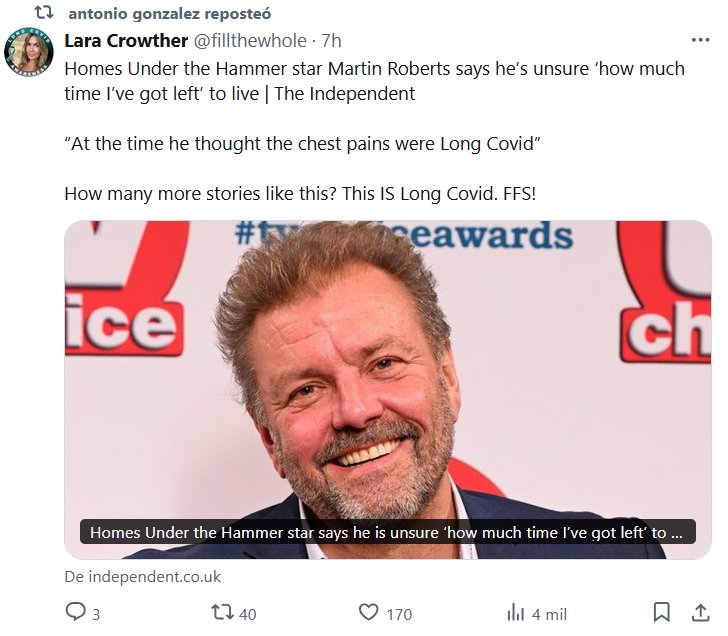This screenshot has width=728, height=636.
Task: Click the reply speech bubble icon
Action: [76, 611]
